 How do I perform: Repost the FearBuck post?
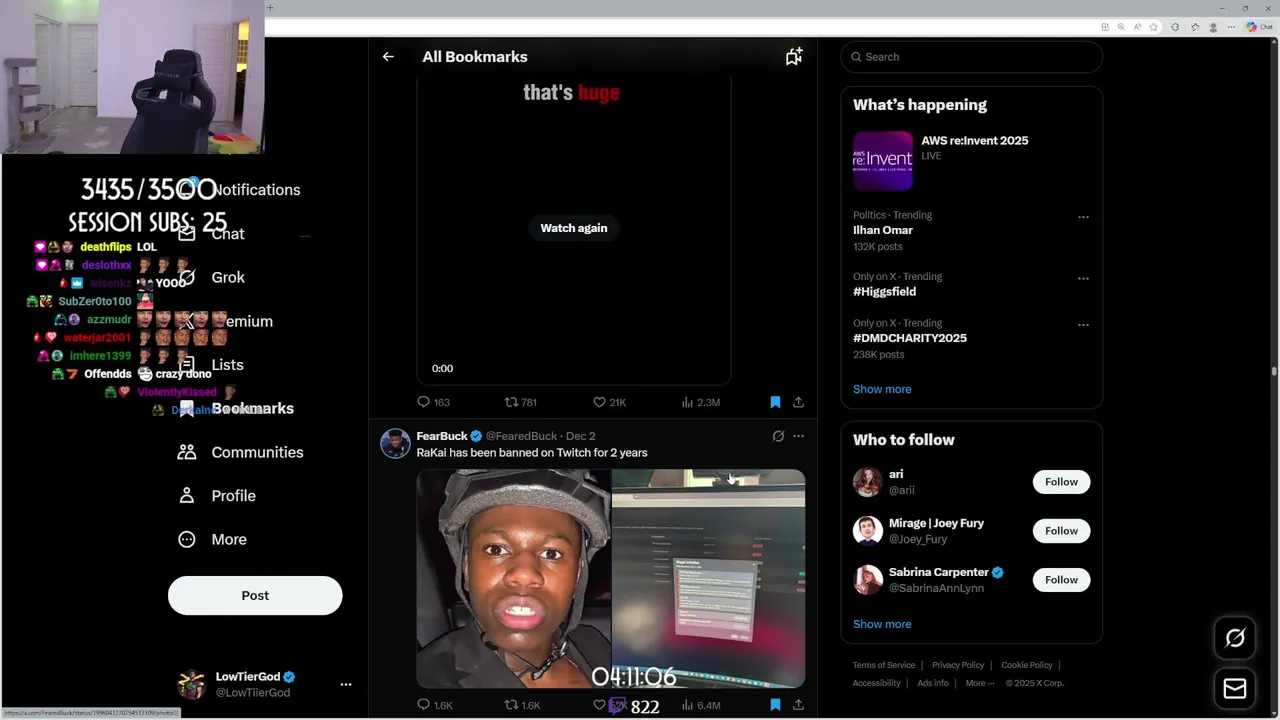523,705
